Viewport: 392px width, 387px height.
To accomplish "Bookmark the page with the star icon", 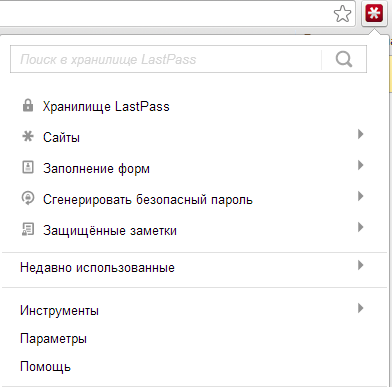I will pyautogui.click(x=342, y=14).
